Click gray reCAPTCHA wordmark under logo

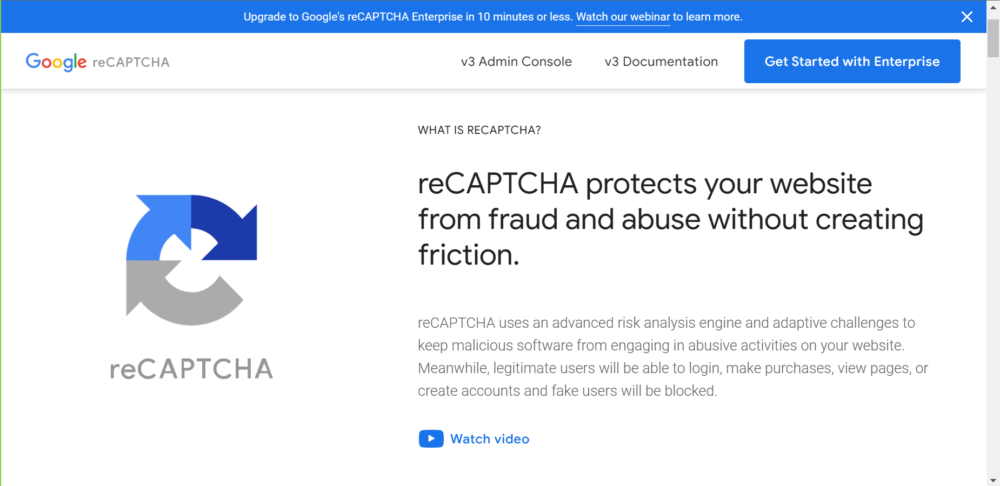tap(191, 369)
